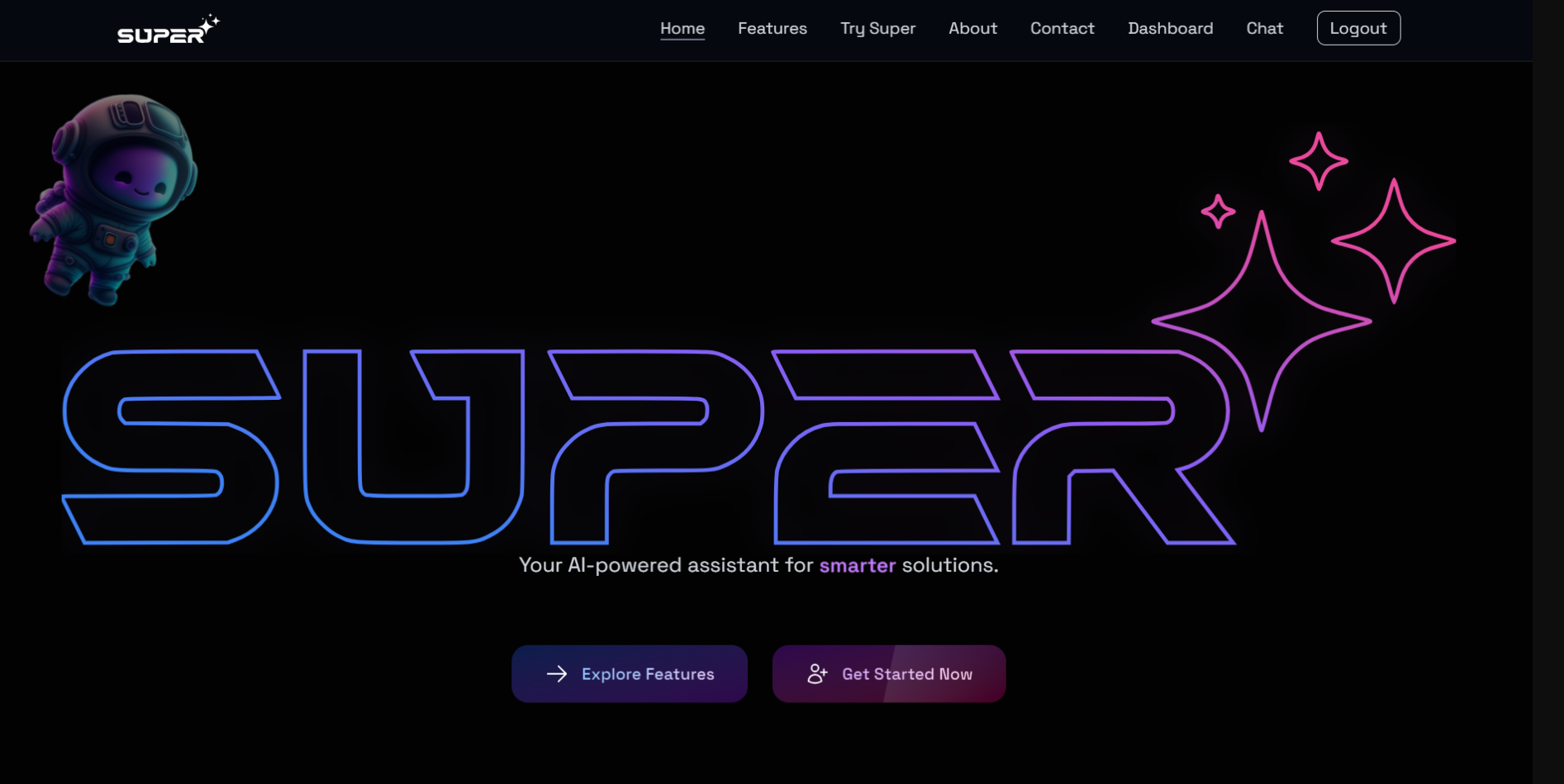This screenshot has height=784, width=1564.
Task: Click the arrow icon on Explore Features
Action: 557,674
